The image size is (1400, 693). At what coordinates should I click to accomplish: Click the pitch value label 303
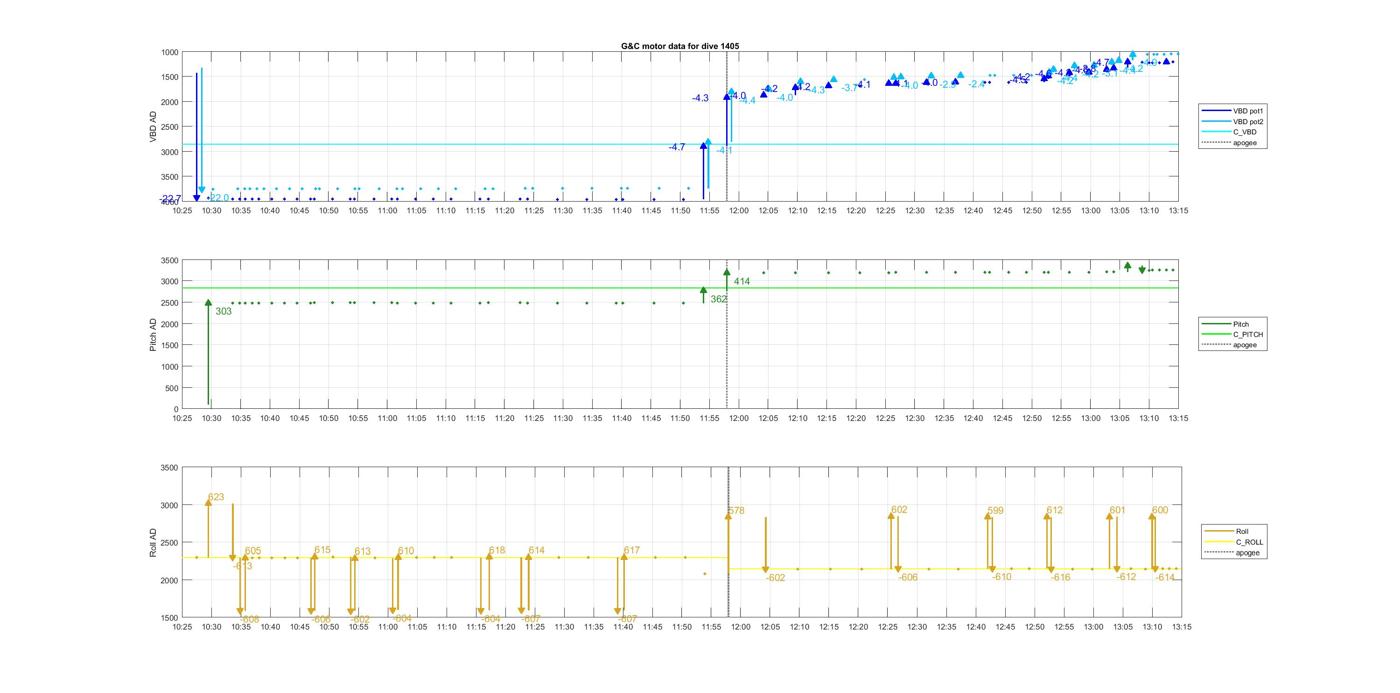223,312
